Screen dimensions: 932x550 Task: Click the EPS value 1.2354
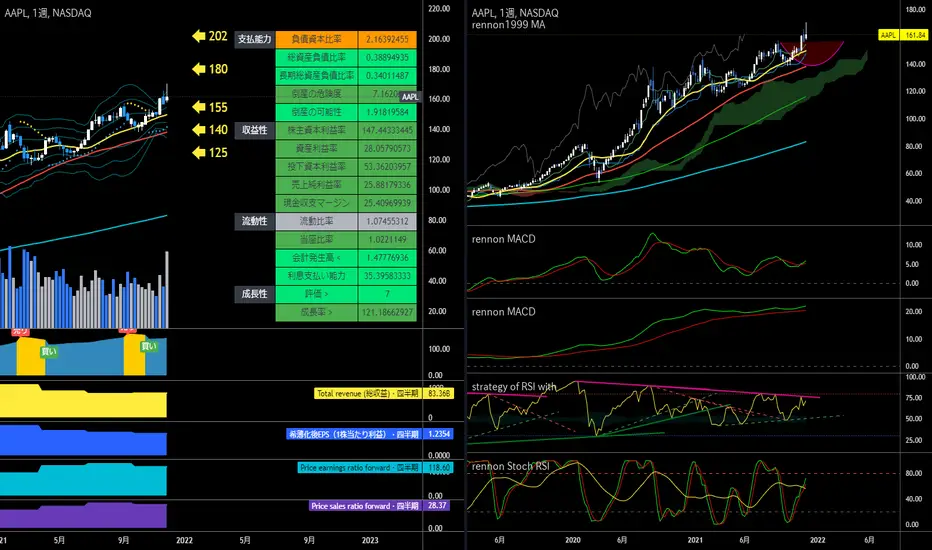coord(439,434)
